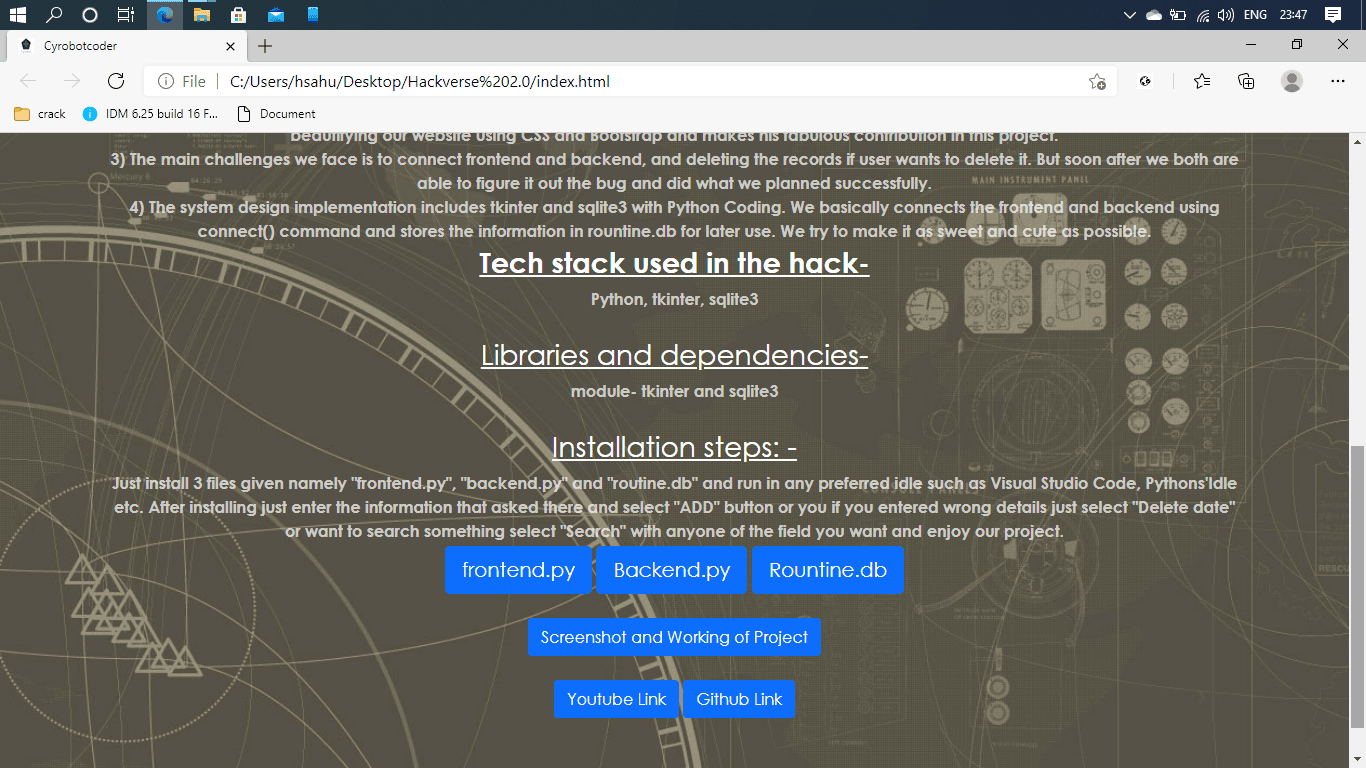Click text module- tkinter and sqlite3
The image size is (1366, 768).
674,391
